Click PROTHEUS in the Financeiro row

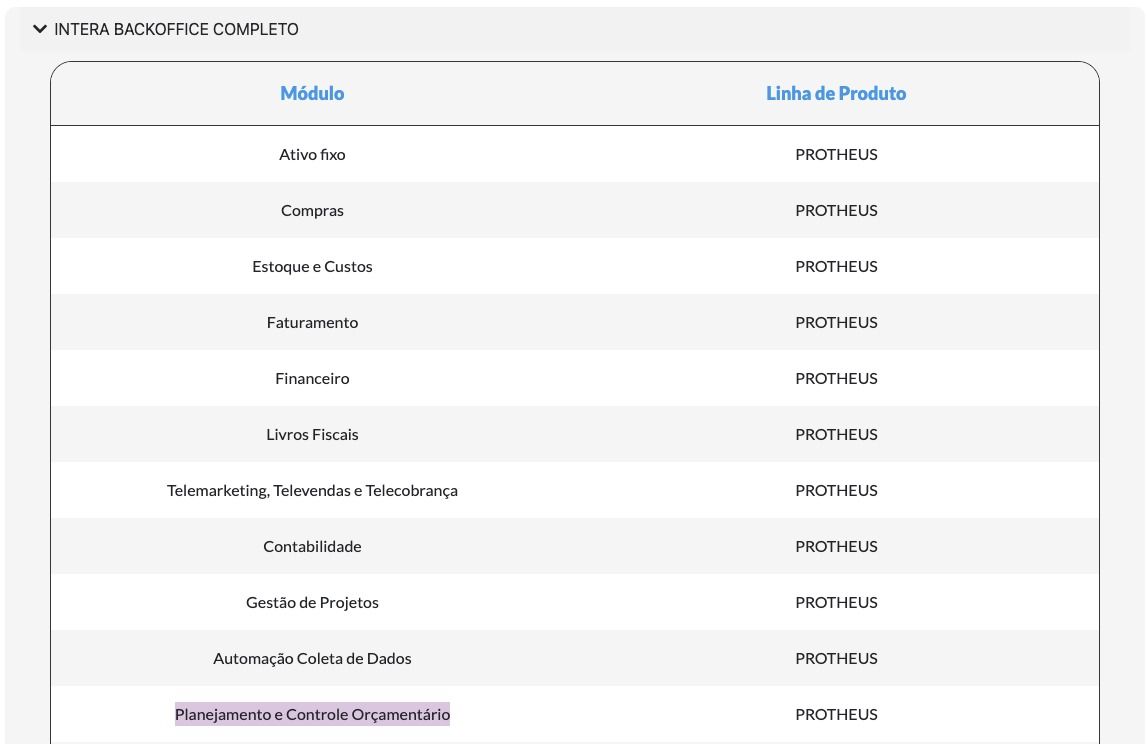click(x=836, y=379)
